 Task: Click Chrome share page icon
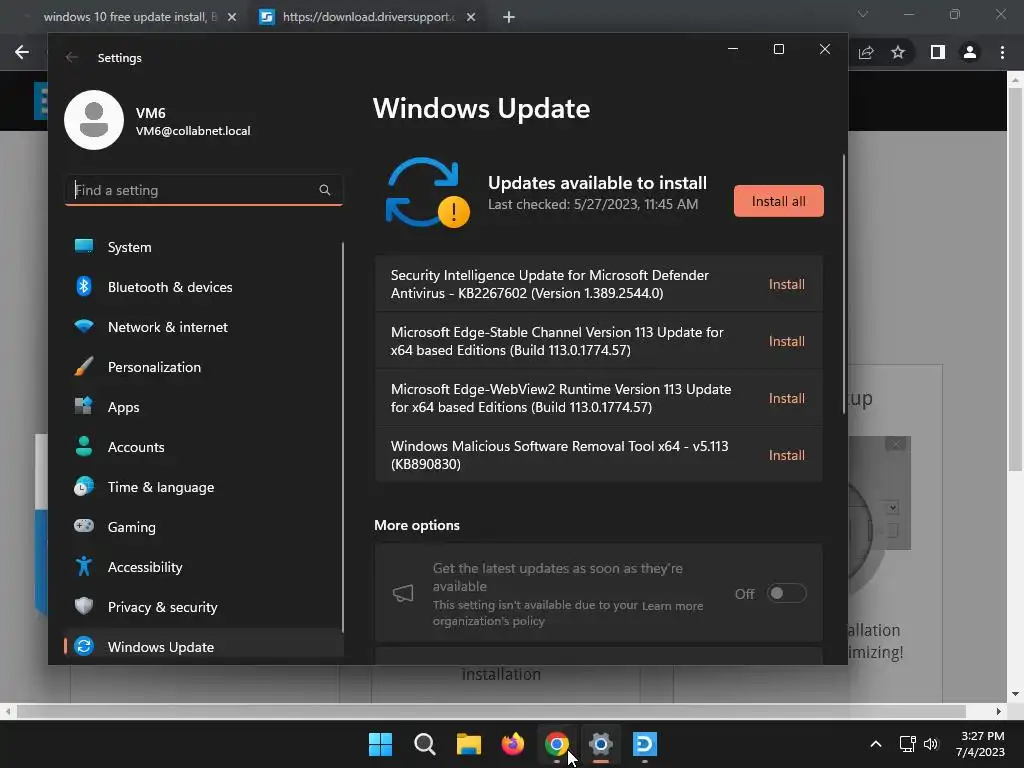pyautogui.click(x=866, y=52)
